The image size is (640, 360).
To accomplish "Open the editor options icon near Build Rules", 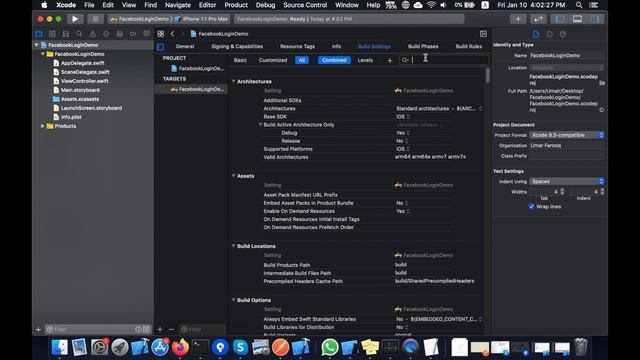I will 483,34.
